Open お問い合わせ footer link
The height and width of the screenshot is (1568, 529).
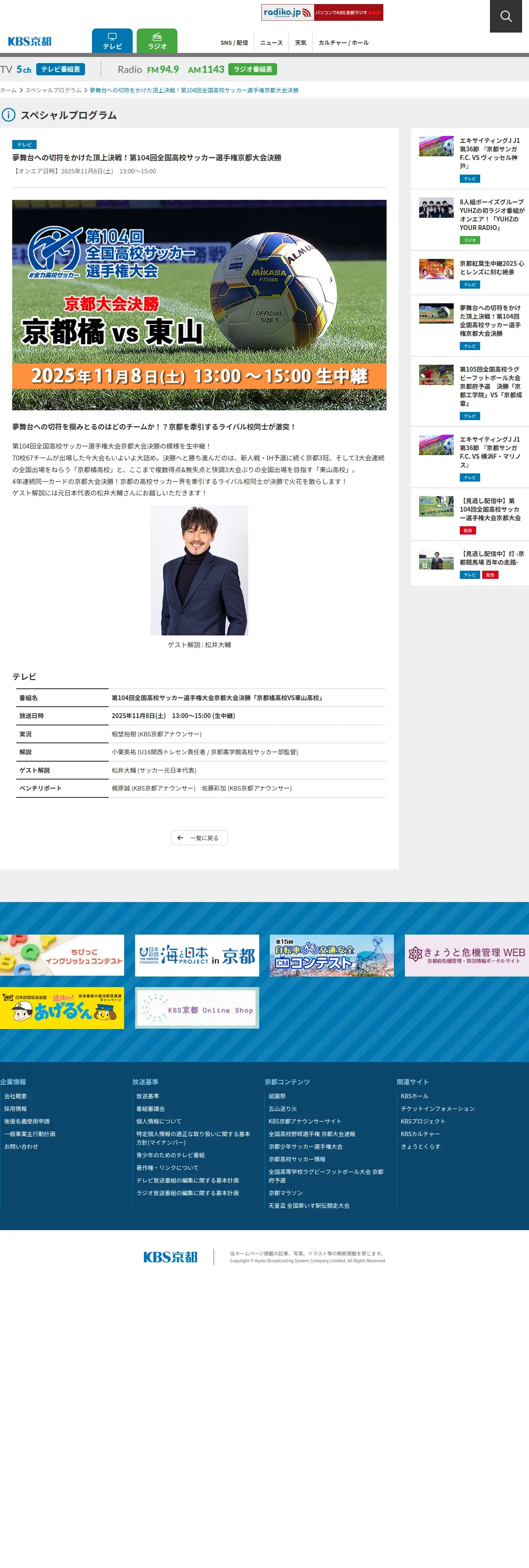(21, 1146)
